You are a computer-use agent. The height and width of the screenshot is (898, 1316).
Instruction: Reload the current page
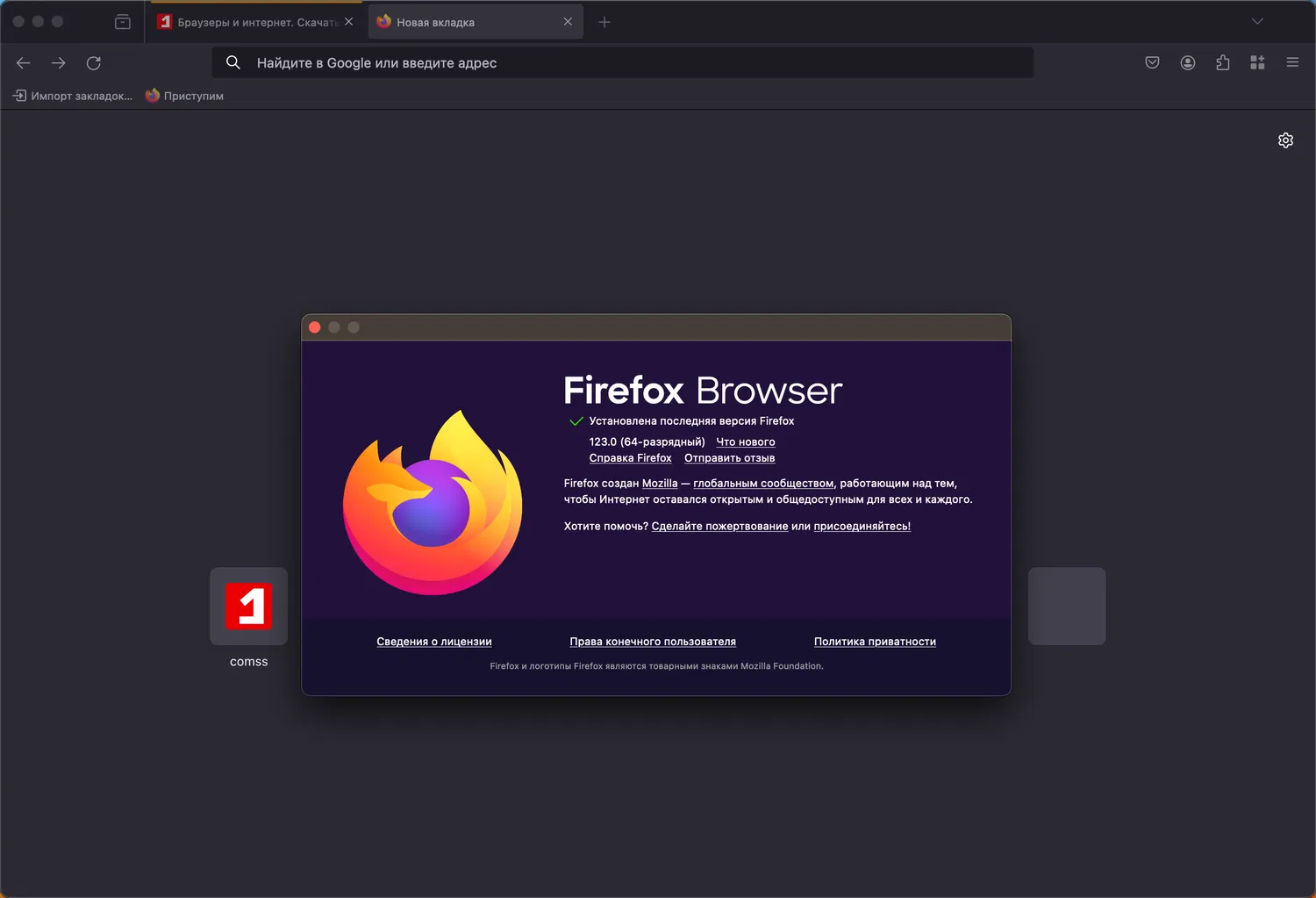pyautogui.click(x=94, y=63)
